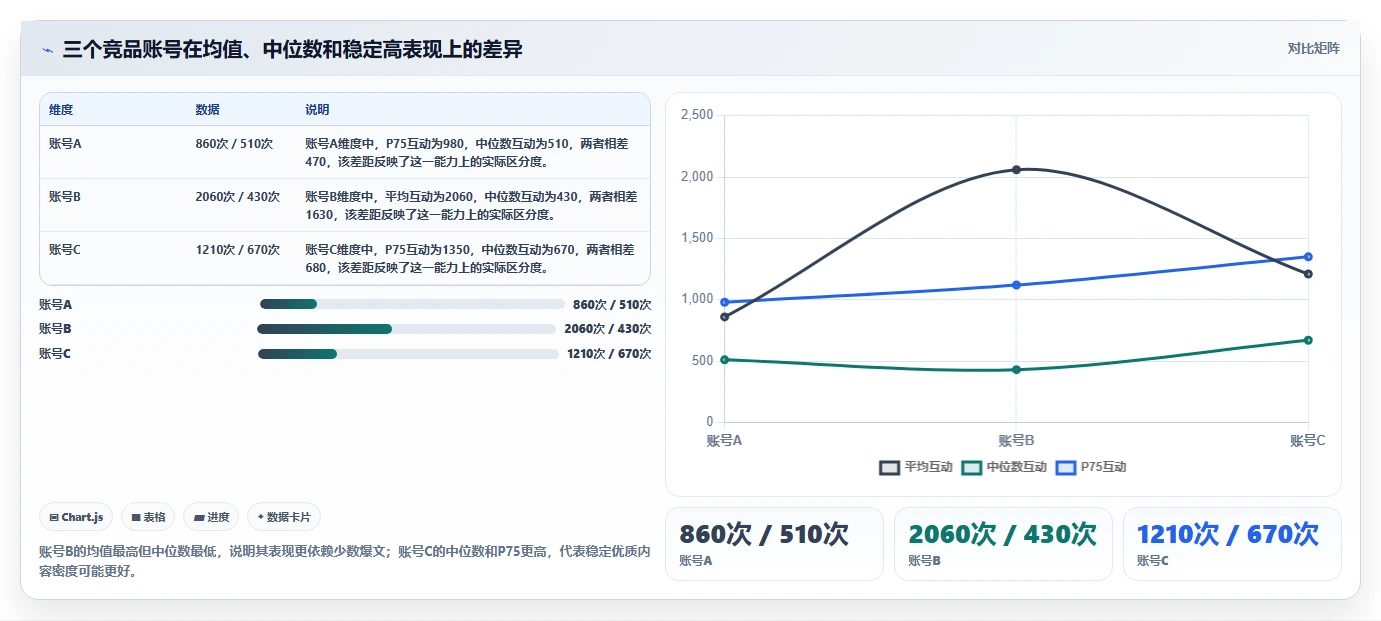The width and height of the screenshot is (1381, 621).
Task: Click the 账号A progress bar
Action: pyautogui.click(x=412, y=304)
